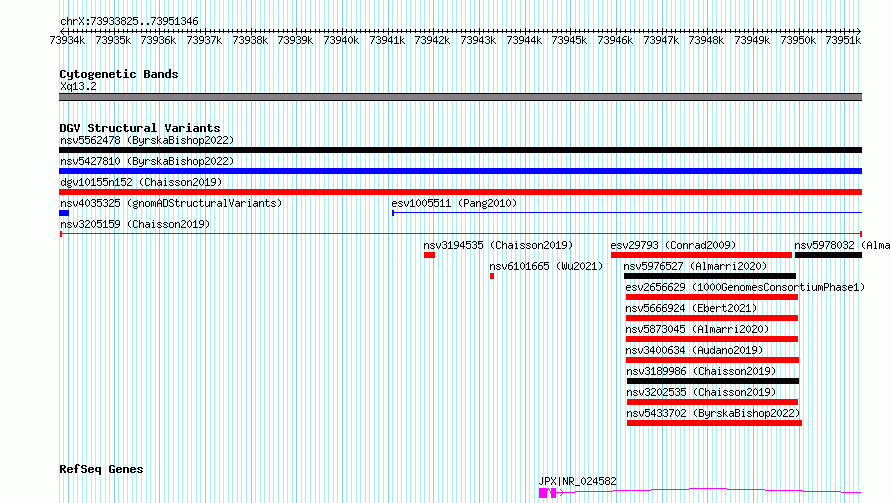
Task: Click the DGV Structural Variants track title
Action: point(140,128)
